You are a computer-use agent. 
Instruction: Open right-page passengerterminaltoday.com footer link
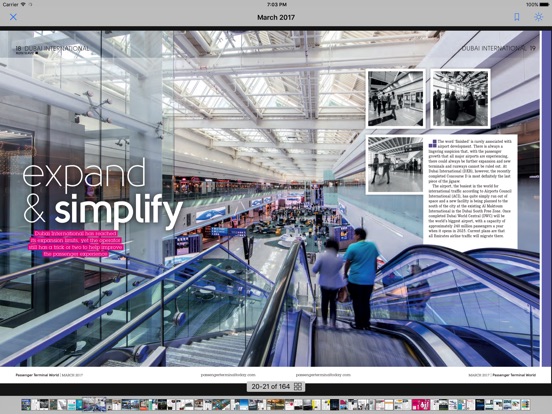(323, 375)
